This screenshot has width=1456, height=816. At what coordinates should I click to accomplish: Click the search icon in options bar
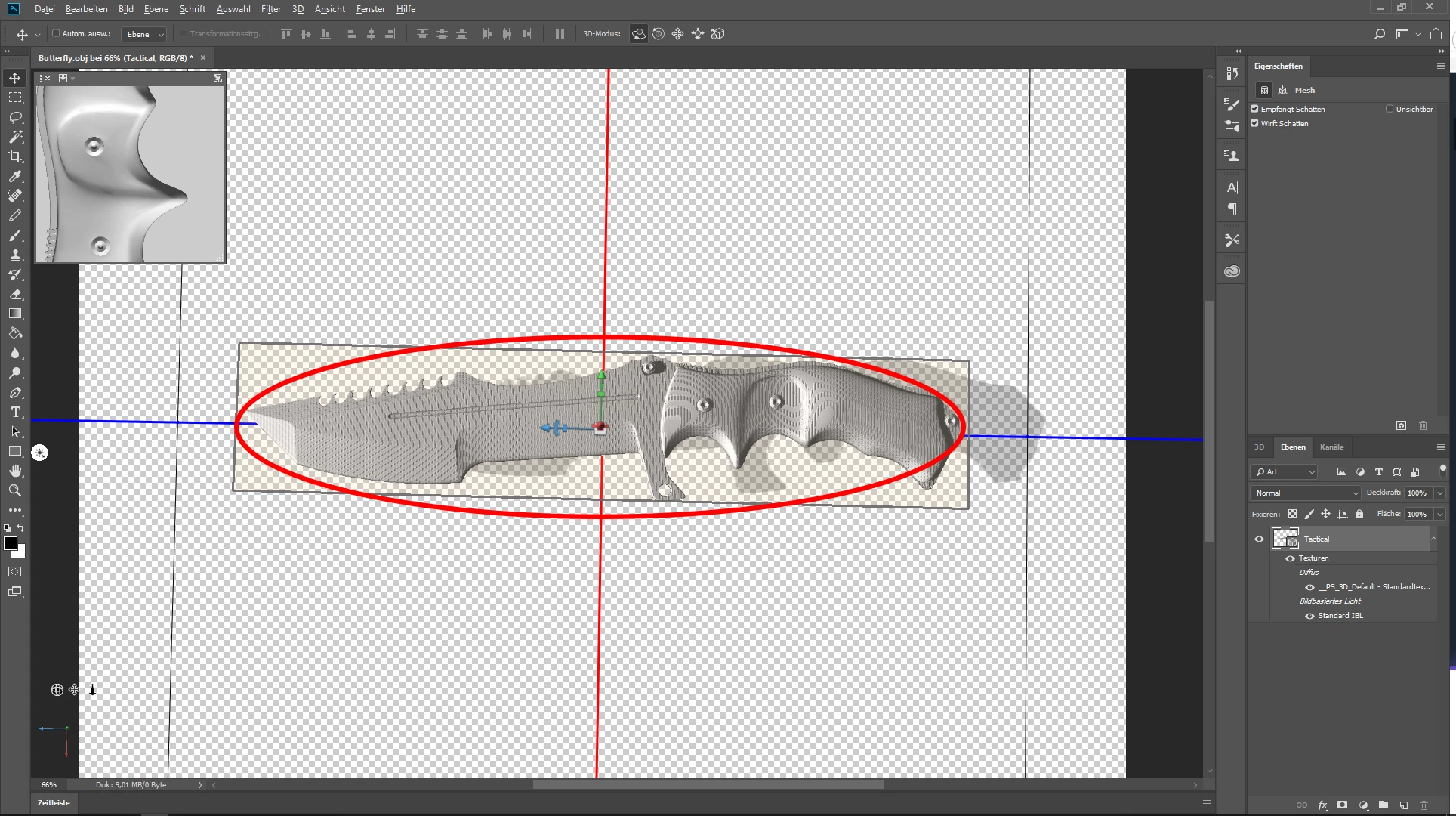pos(1379,34)
